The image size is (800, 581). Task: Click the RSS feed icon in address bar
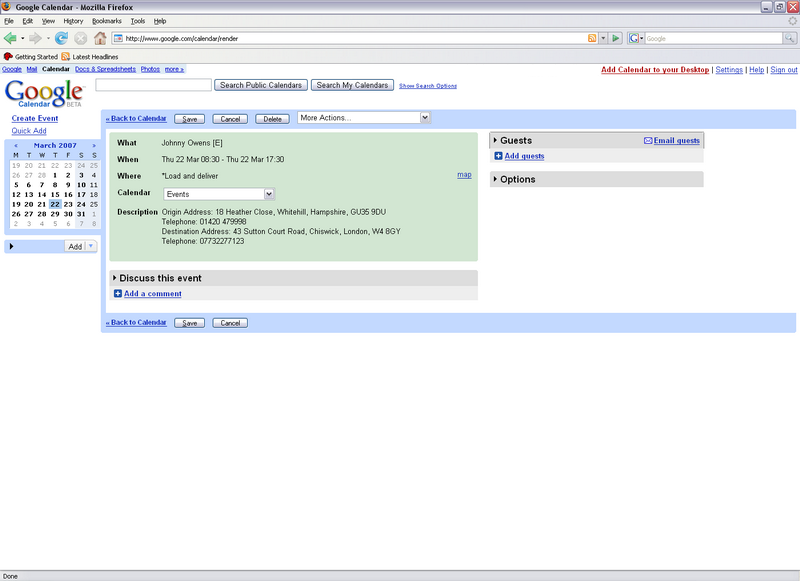(592, 38)
